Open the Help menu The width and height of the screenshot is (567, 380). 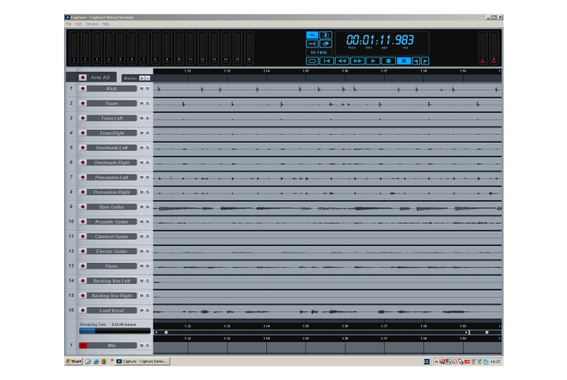(x=106, y=24)
